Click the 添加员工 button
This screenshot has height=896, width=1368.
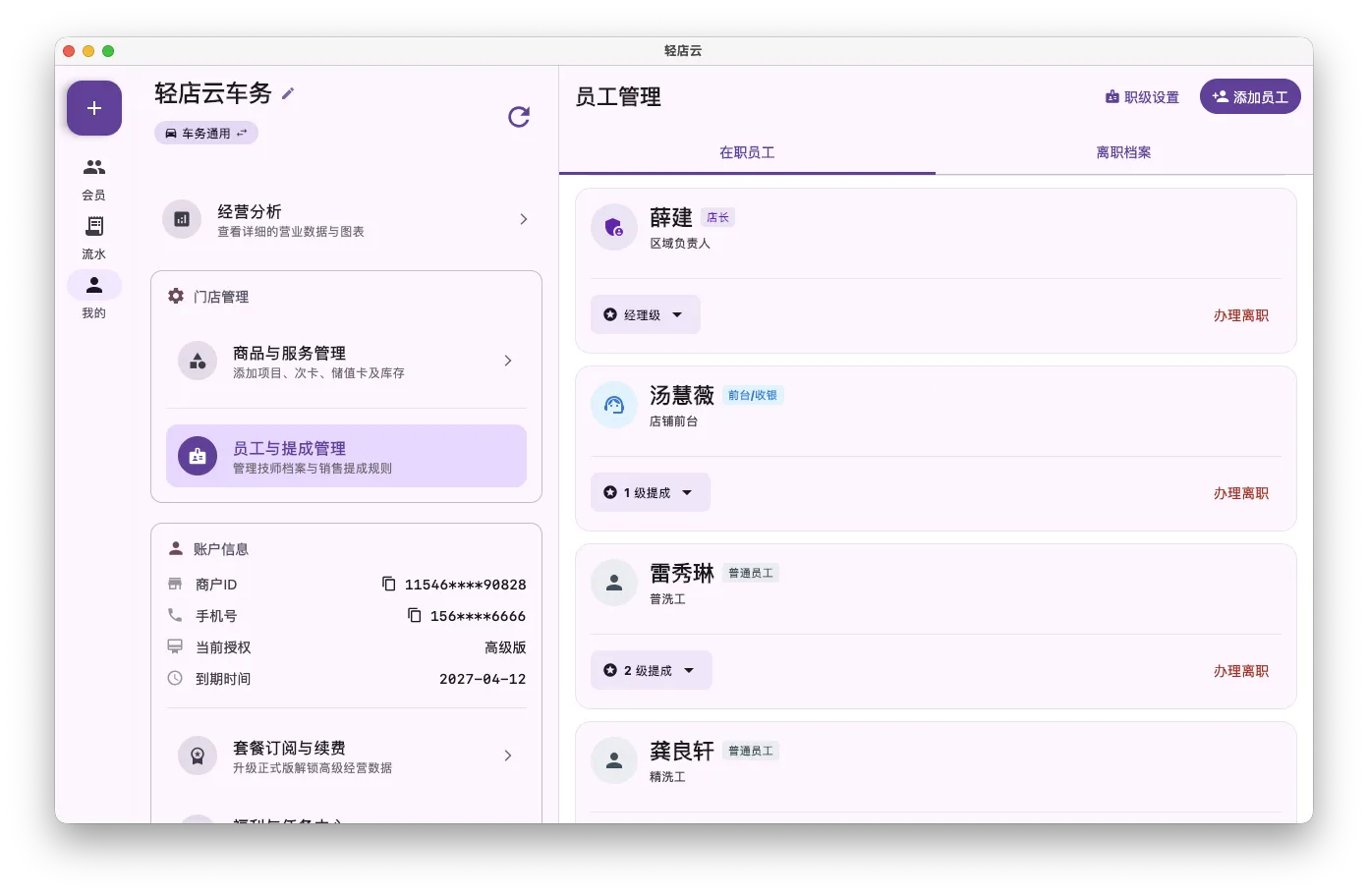1250,96
